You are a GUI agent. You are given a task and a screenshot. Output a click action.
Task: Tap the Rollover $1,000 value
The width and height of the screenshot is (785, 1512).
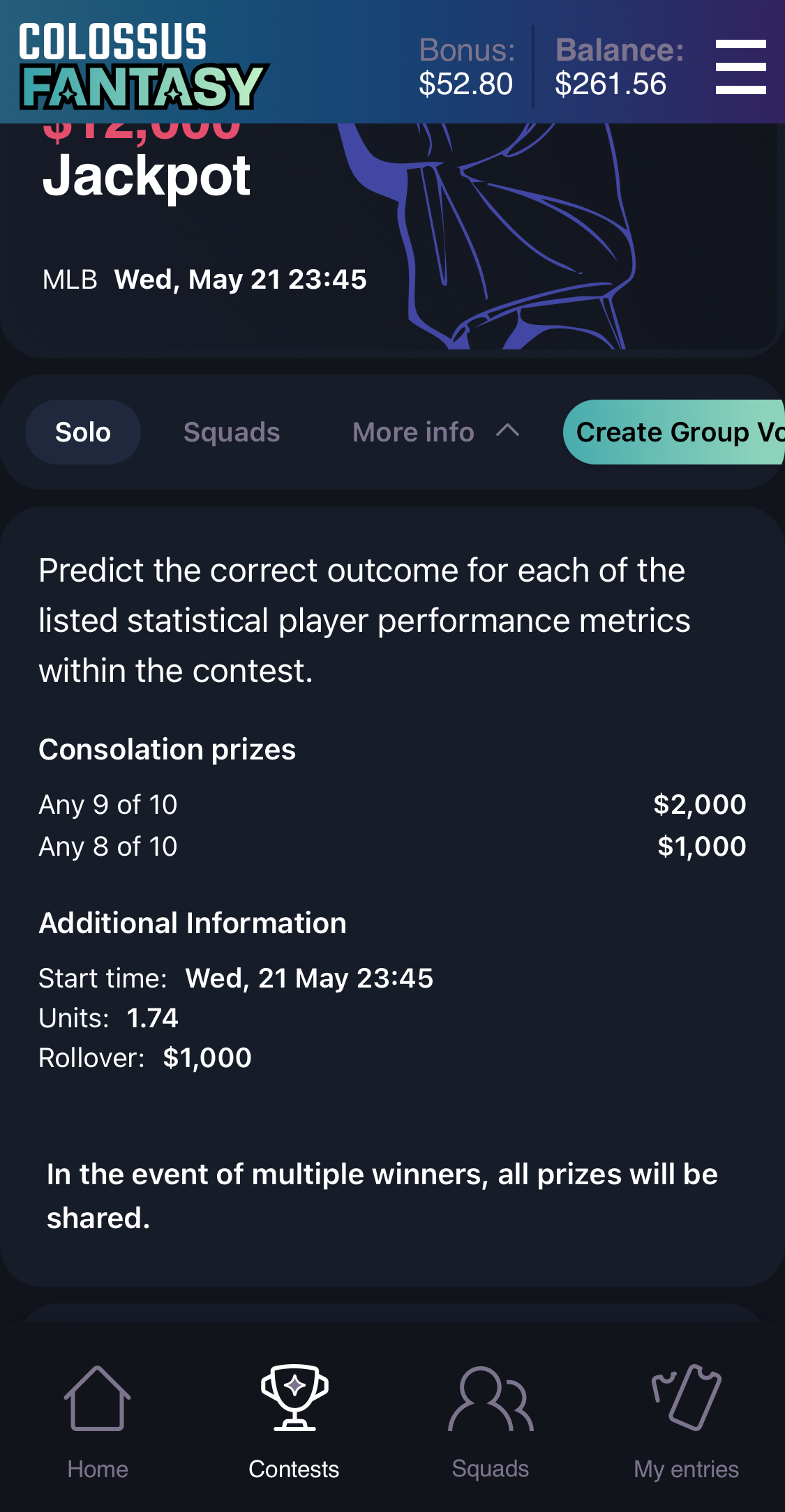207,1058
